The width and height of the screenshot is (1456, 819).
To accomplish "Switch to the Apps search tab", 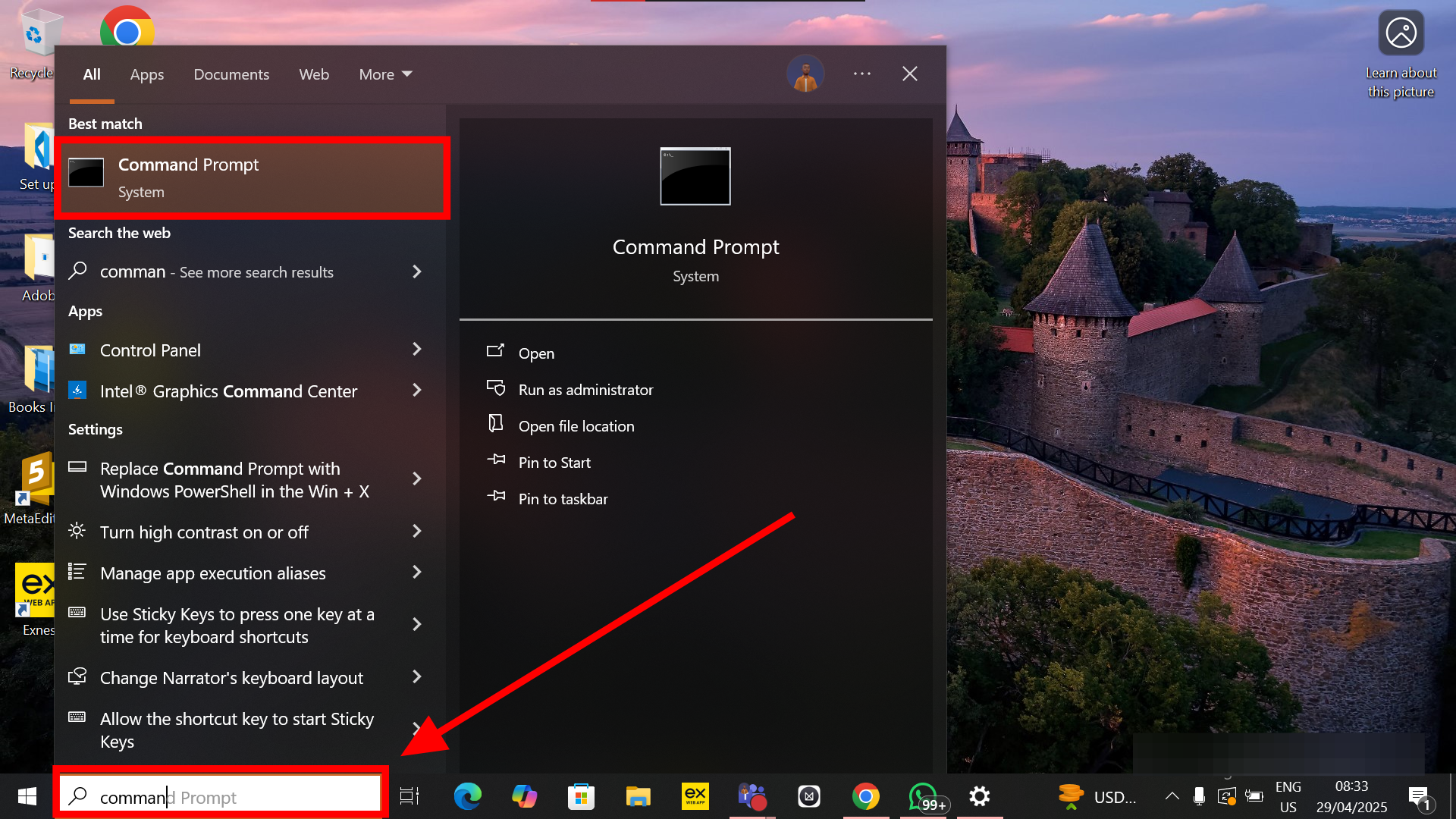I will [x=146, y=74].
